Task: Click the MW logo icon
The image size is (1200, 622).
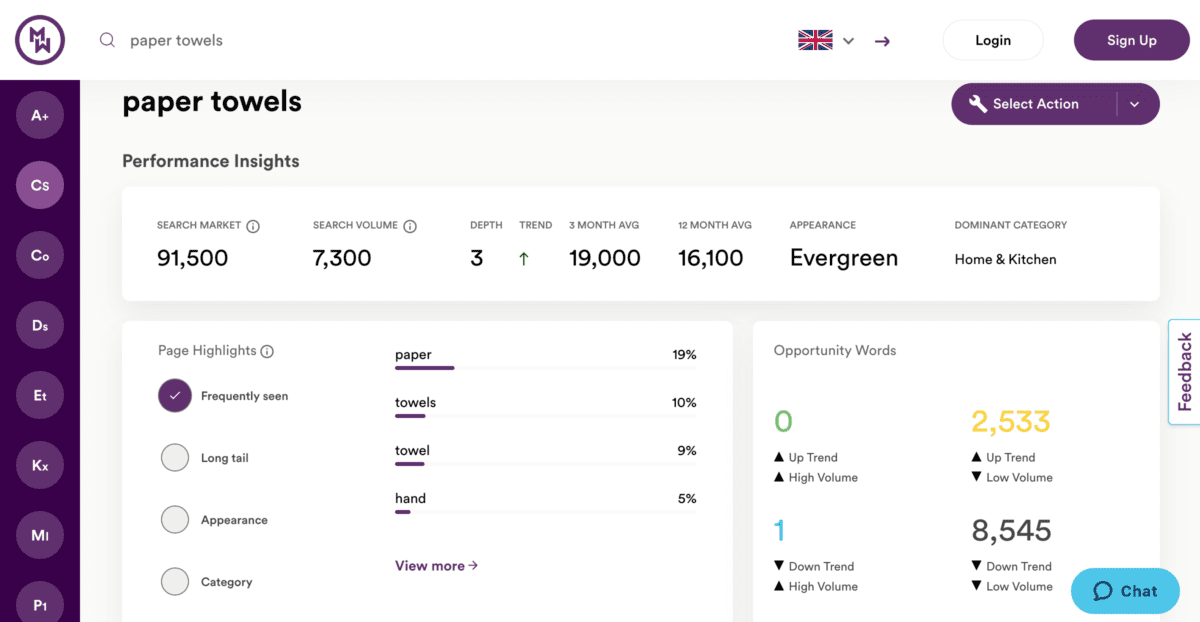Action: 40,40
